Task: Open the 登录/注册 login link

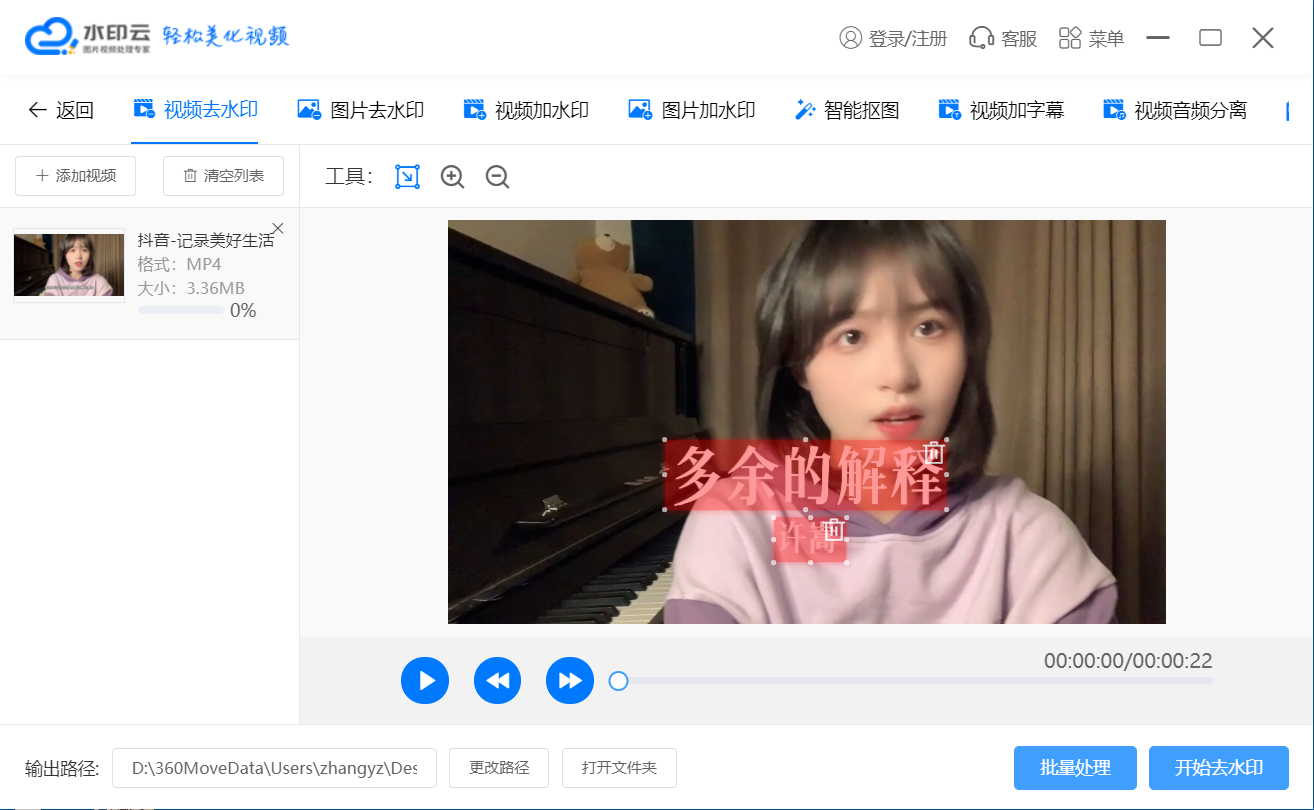Action: point(893,39)
